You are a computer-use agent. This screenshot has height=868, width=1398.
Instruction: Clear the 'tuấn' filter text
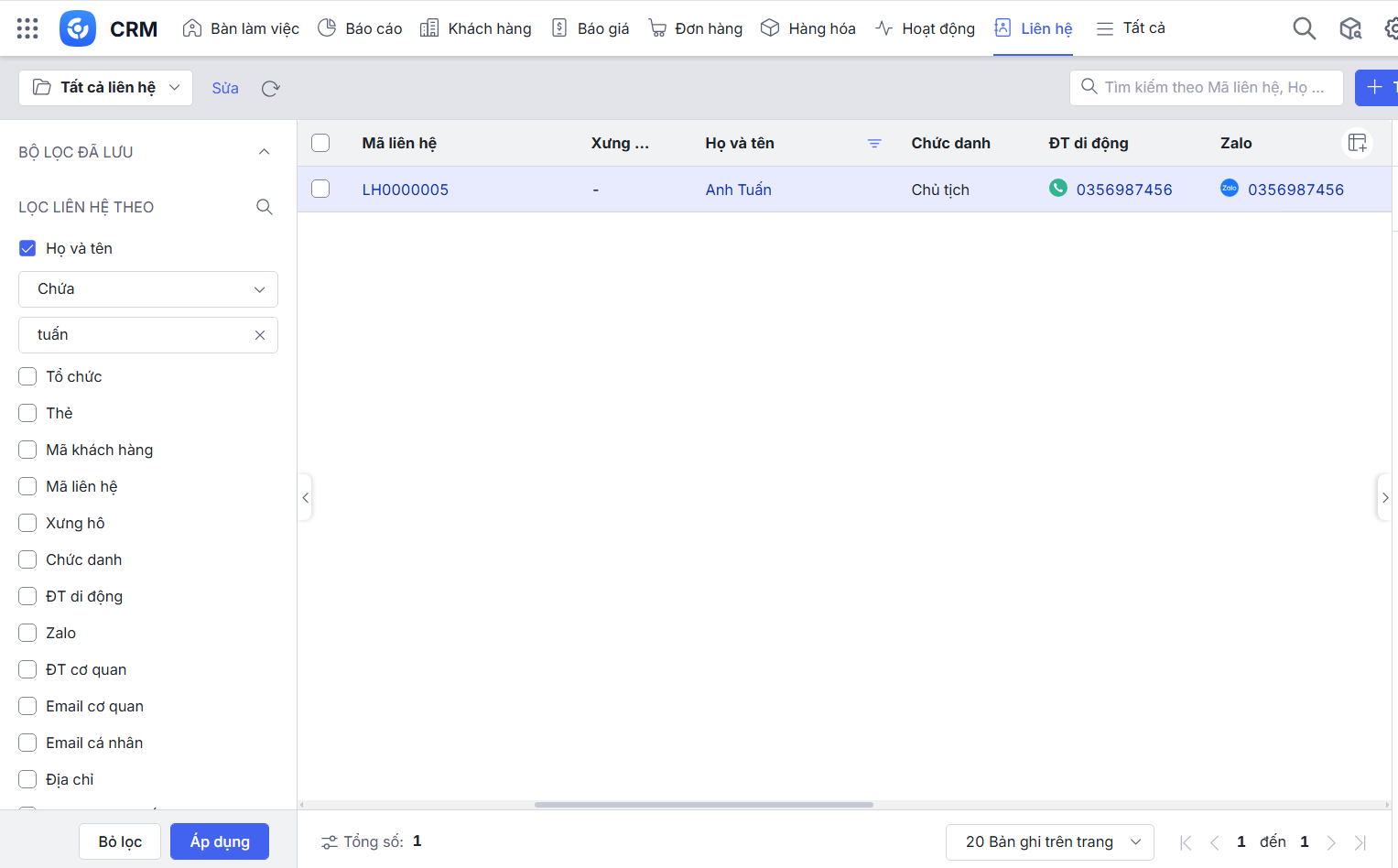260,335
